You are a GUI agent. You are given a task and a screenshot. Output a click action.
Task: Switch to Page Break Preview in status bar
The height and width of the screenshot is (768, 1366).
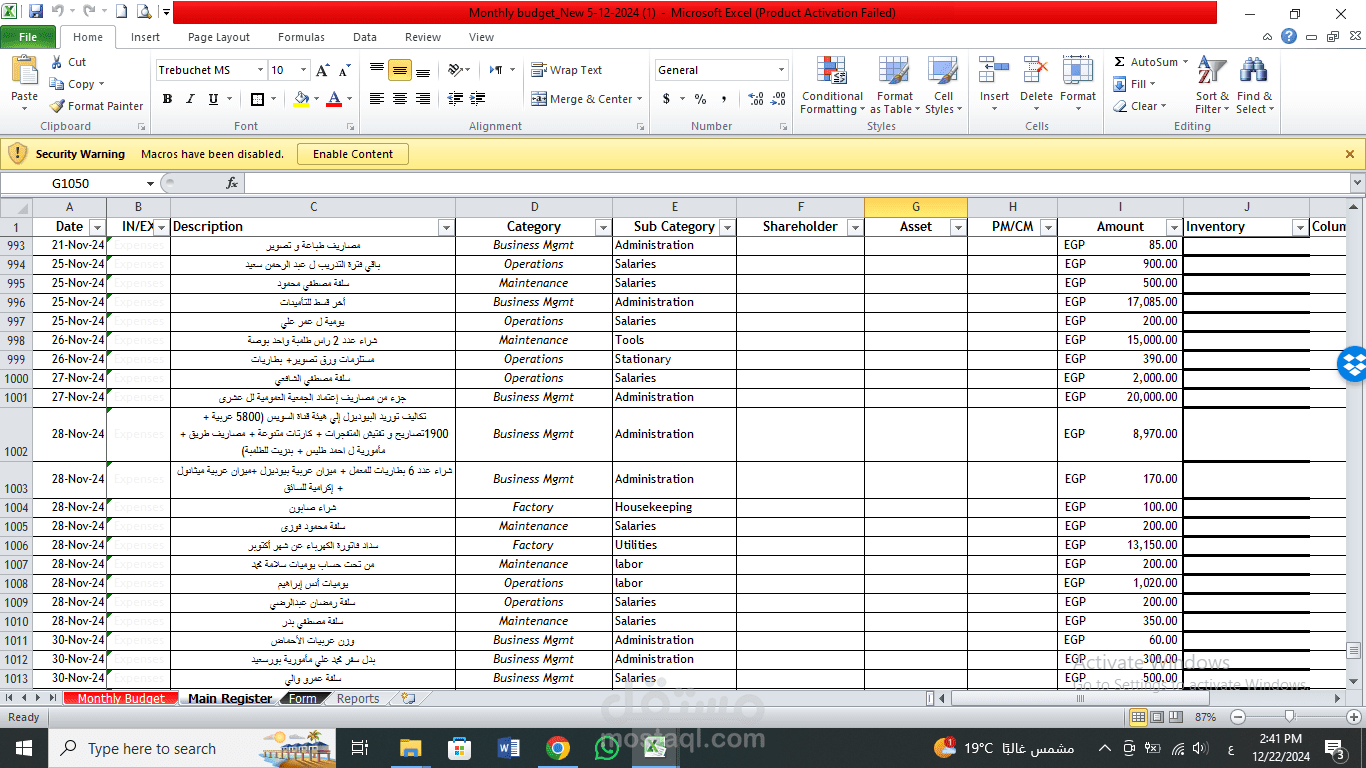[1178, 717]
